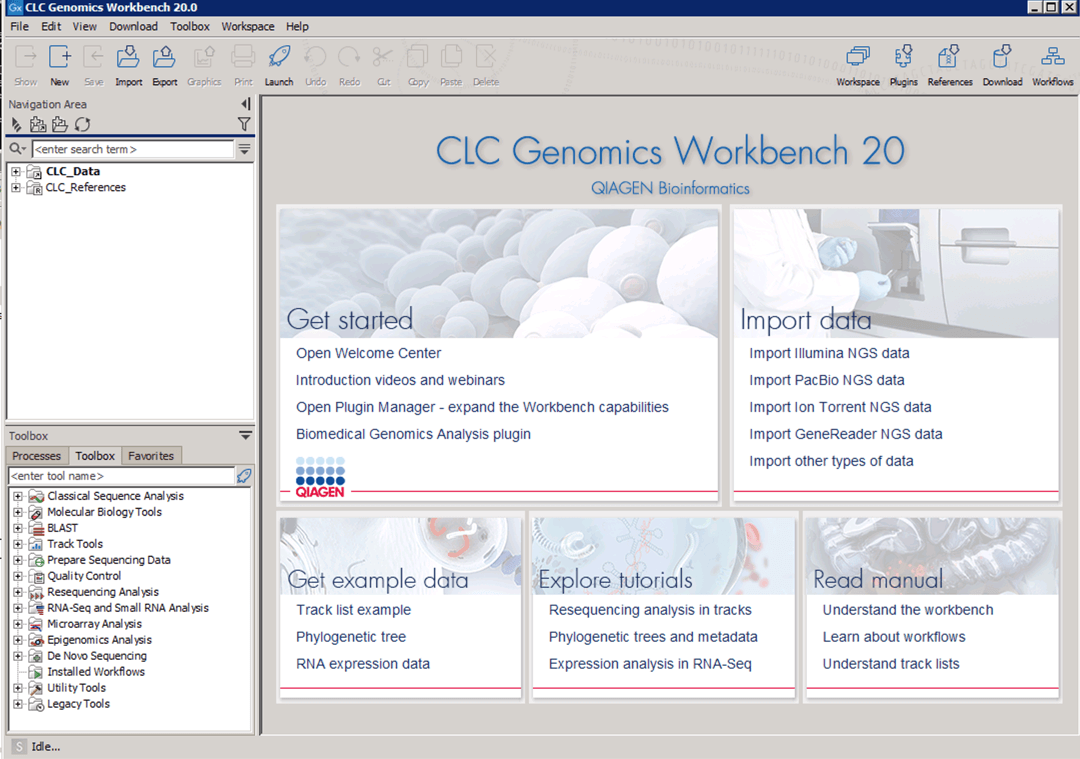Click Import Illumina NGS data
1080x759 pixels.
point(830,353)
